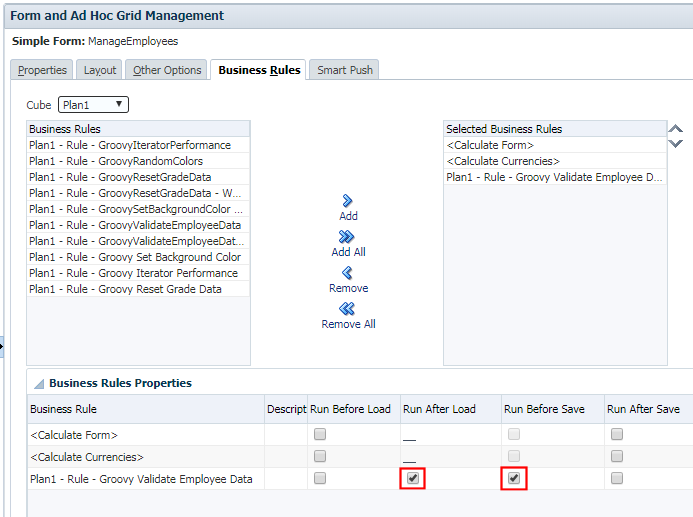This screenshot has height=517, width=693.
Task: Enable Run Before Load for Calculate Form
Action: tap(319, 435)
